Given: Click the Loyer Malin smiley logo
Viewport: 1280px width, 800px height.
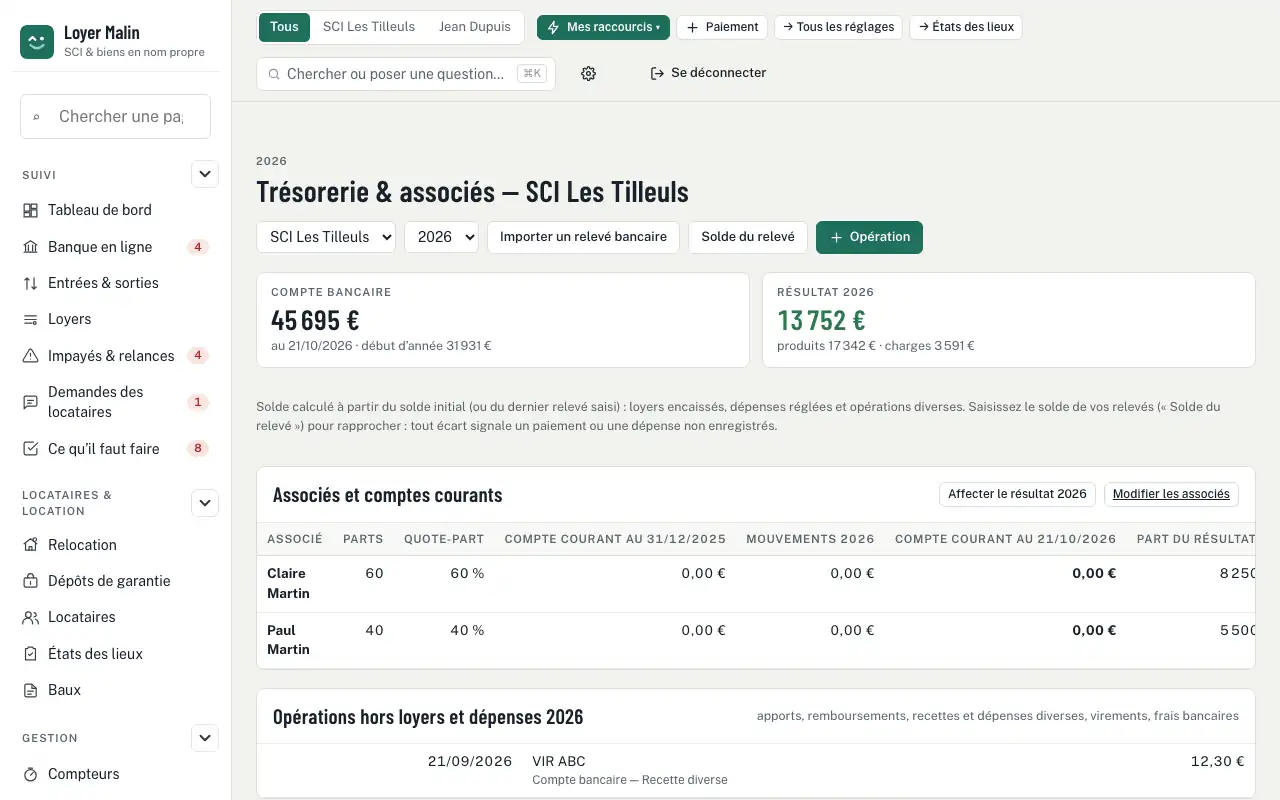Looking at the screenshot, I should point(37,42).
